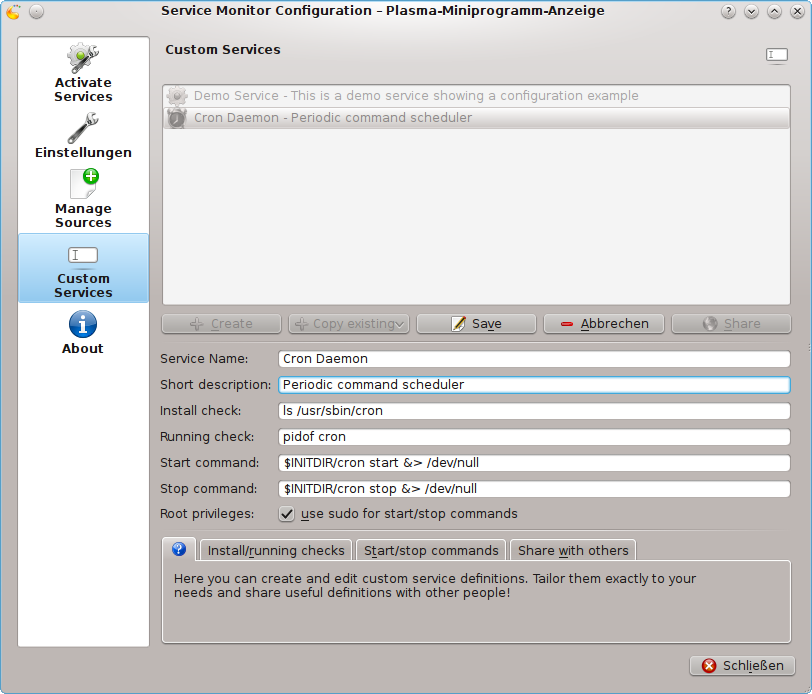Disable use sudo for start/stop commands
The width and height of the screenshot is (812, 694).
[286, 514]
